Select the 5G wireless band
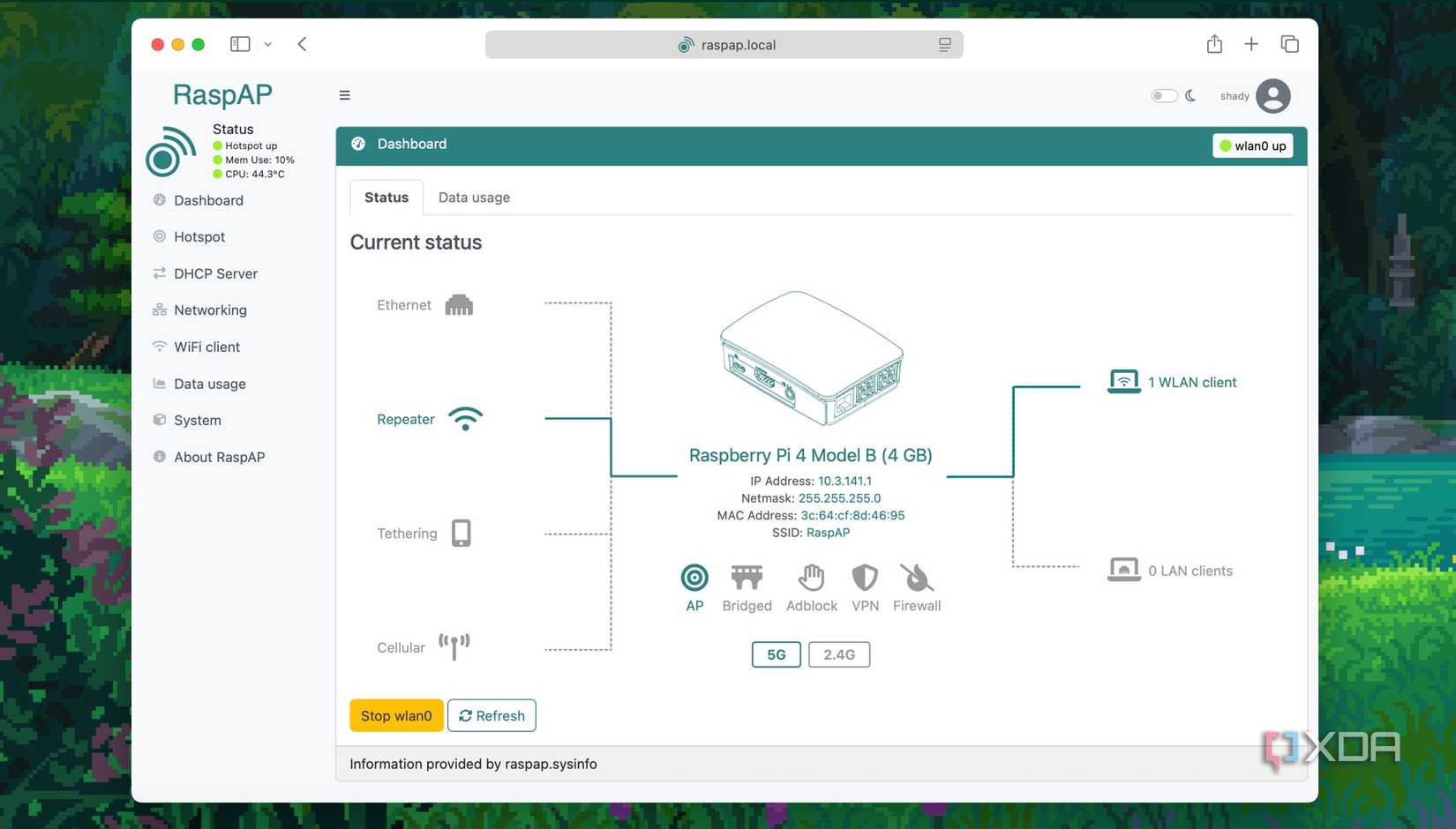The height and width of the screenshot is (829, 1456). pos(776,654)
